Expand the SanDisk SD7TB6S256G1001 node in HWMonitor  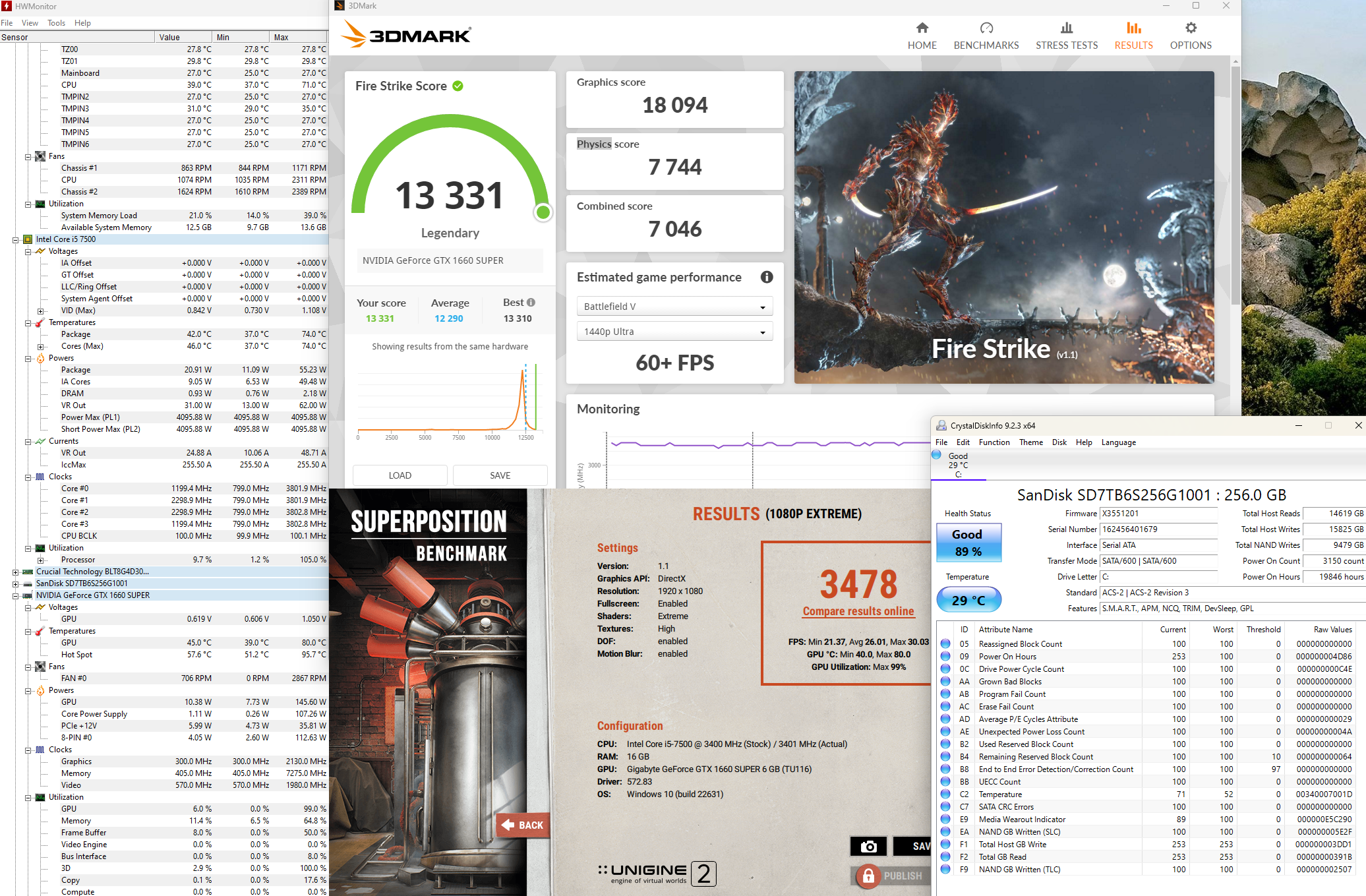point(15,584)
